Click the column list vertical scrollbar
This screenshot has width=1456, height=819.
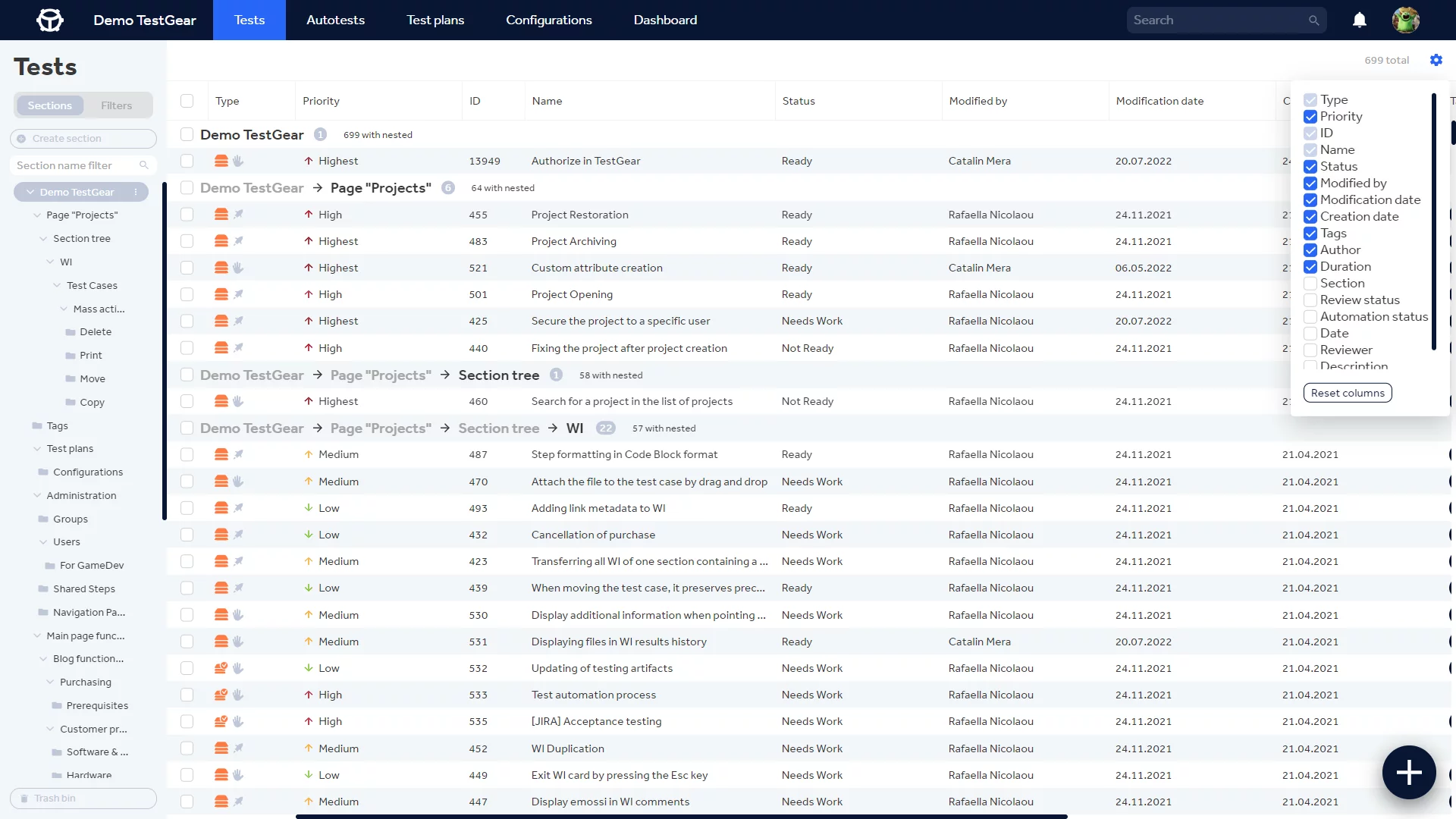click(x=1433, y=221)
